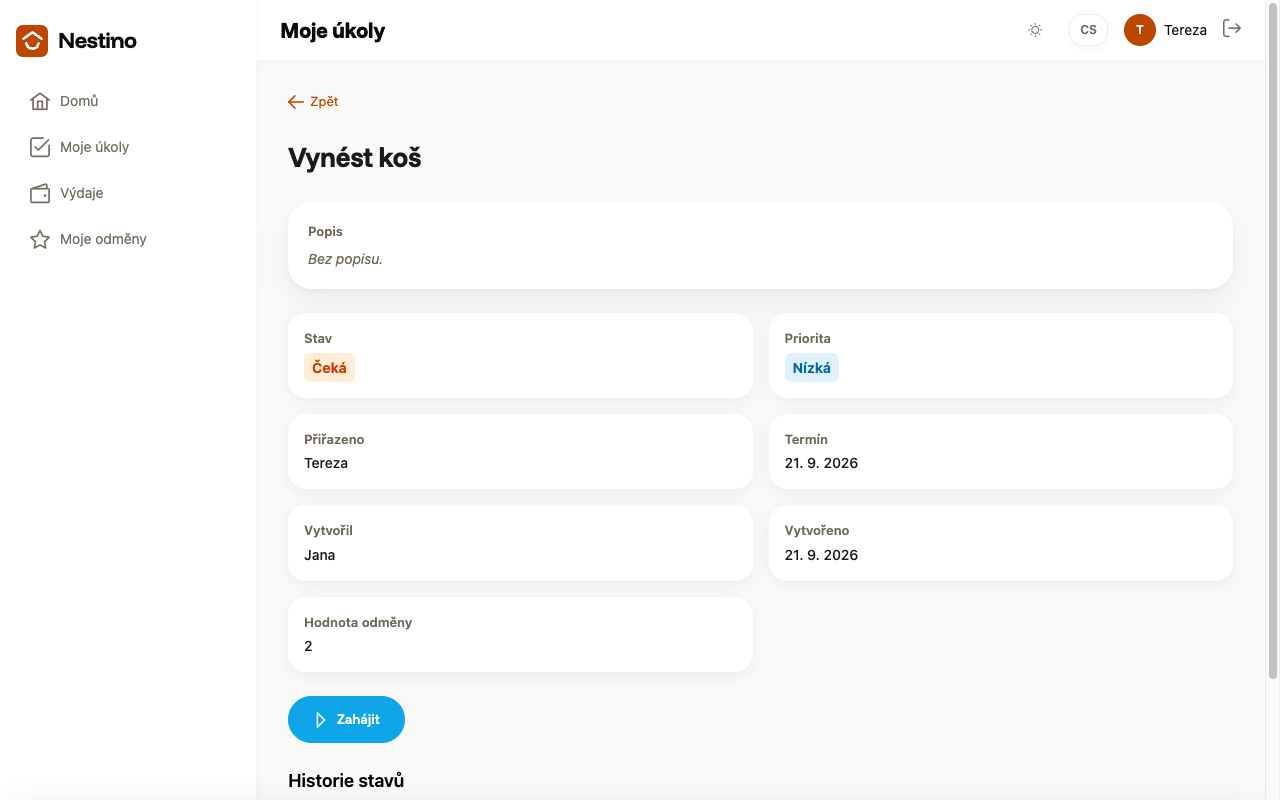Click the Tereza value under Přiřazeno
The image size is (1280, 800).
pyautogui.click(x=326, y=463)
